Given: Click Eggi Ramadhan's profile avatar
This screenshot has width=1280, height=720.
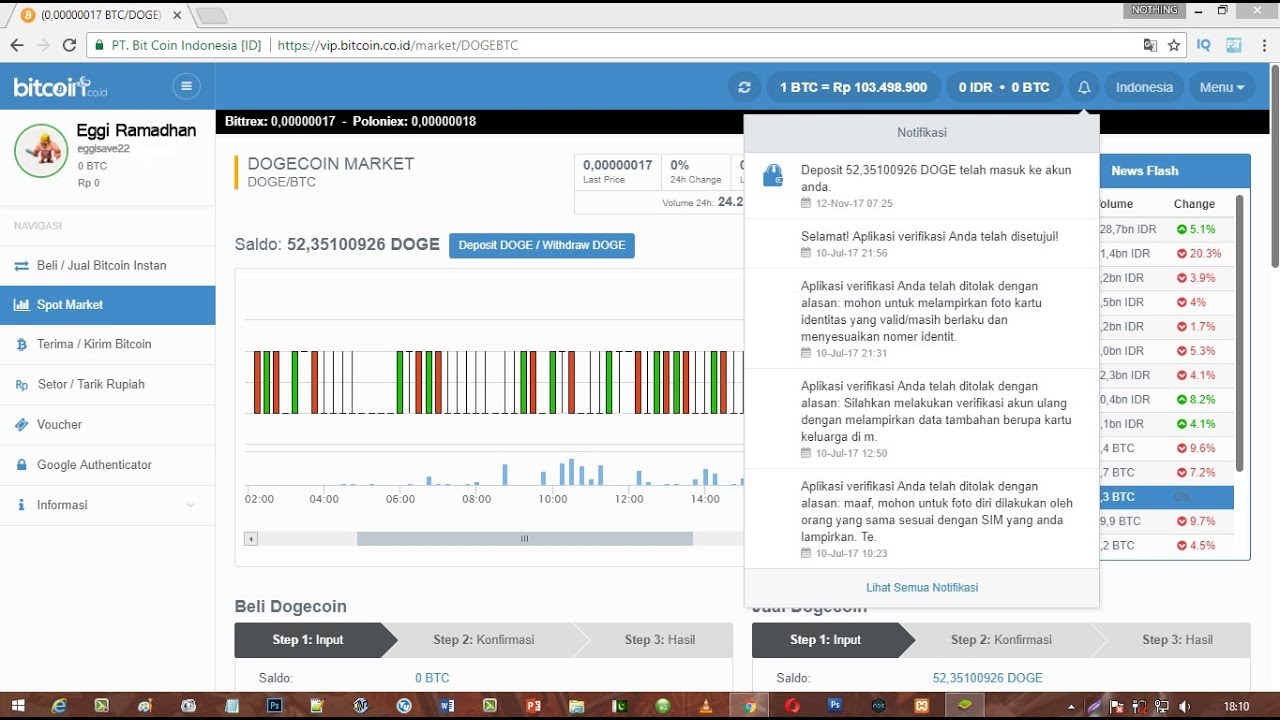Looking at the screenshot, I should click(41, 151).
